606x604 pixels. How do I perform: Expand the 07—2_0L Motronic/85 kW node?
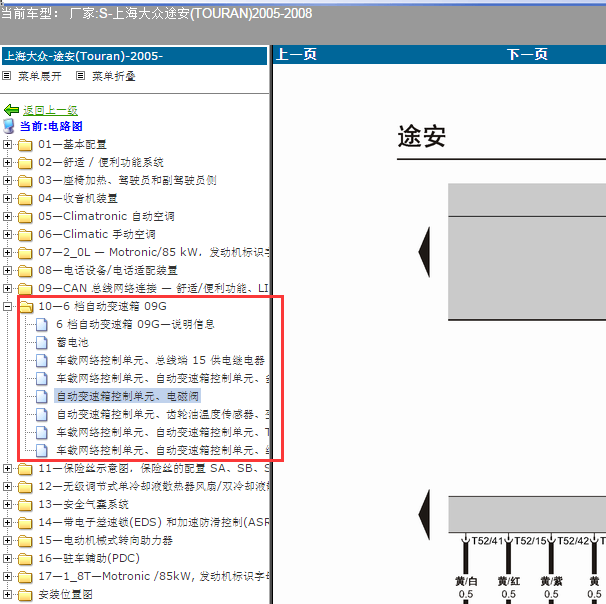(x=7, y=252)
